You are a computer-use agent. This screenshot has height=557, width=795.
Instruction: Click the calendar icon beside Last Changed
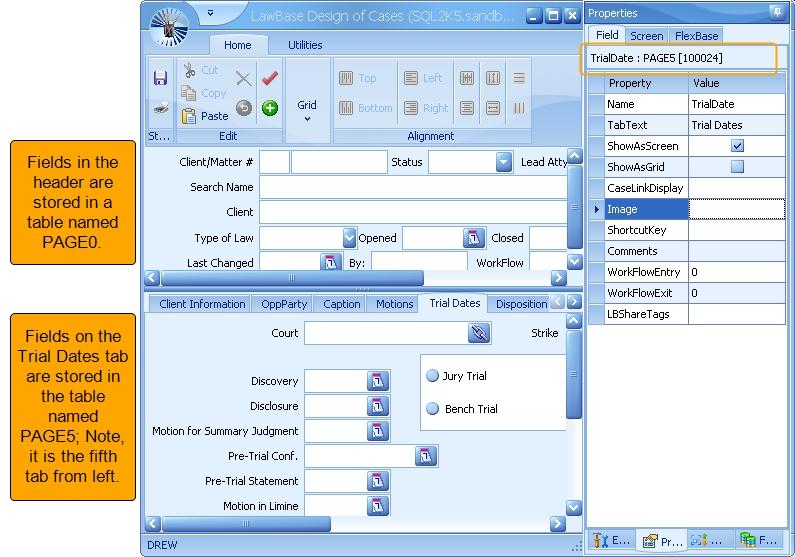pos(331,262)
